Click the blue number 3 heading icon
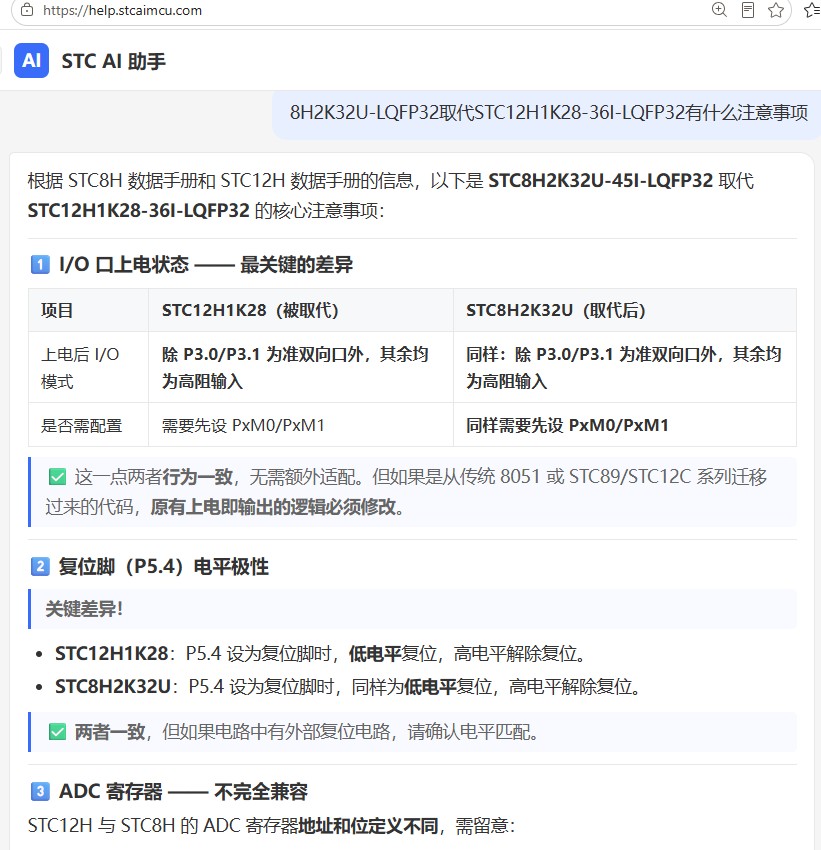821x850 pixels. point(40,791)
